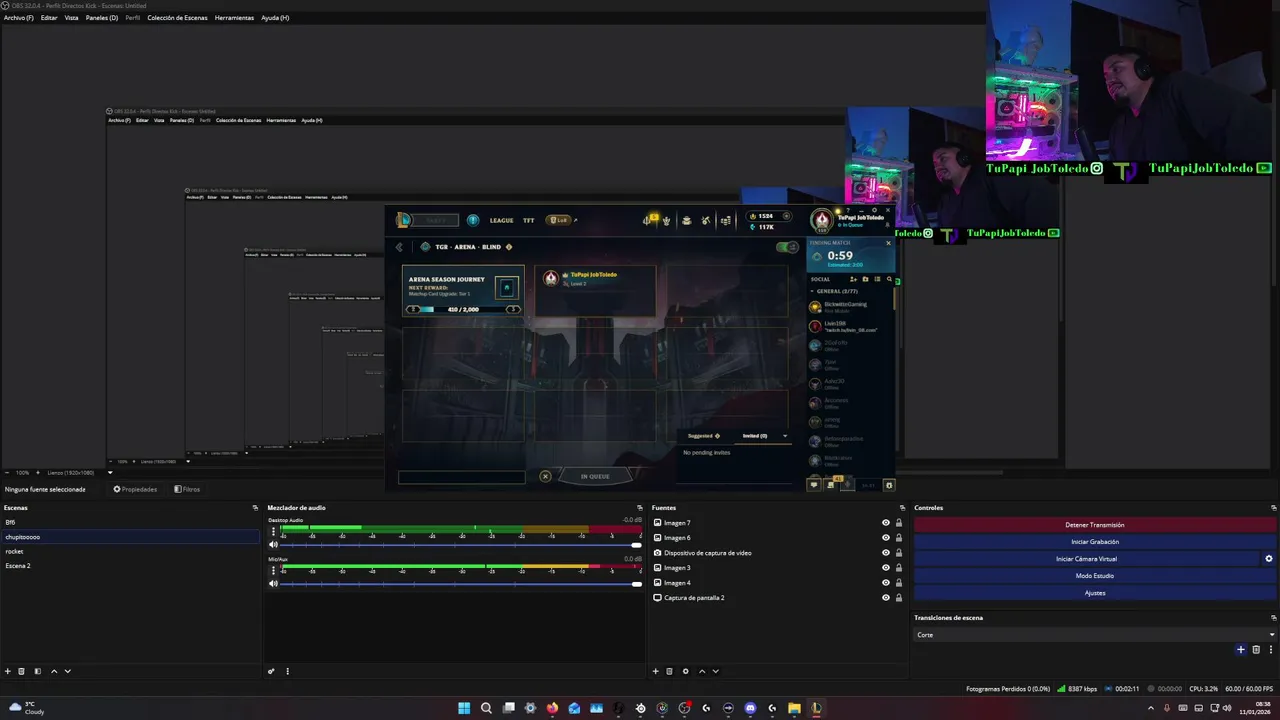This screenshot has width=1280, height=720.
Task: Open the Lienzo (1920x1080) scaling dropdown
Action: pyautogui.click(x=79, y=473)
